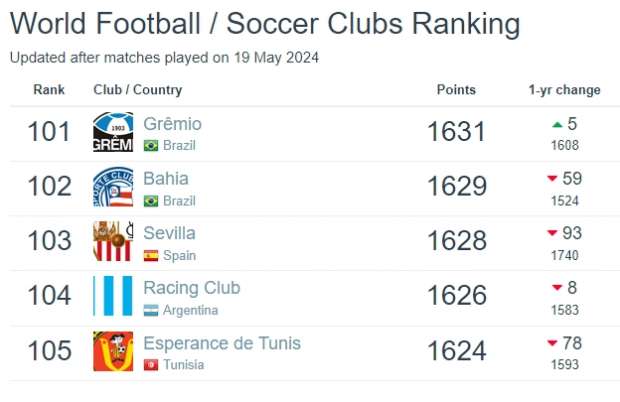
Task: Open the Esperance de Tunis link
Action: point(222,343)
